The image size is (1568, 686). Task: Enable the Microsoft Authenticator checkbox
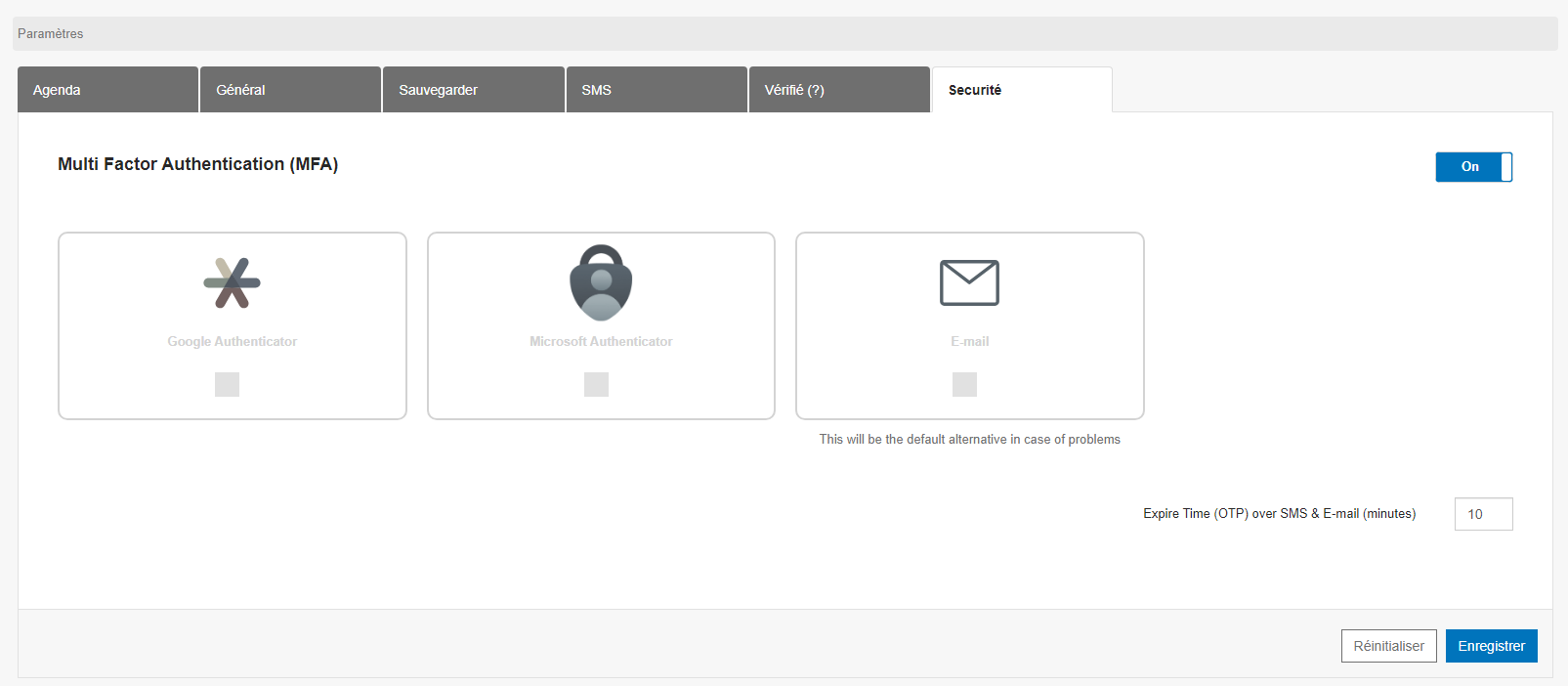coord(596,385)
